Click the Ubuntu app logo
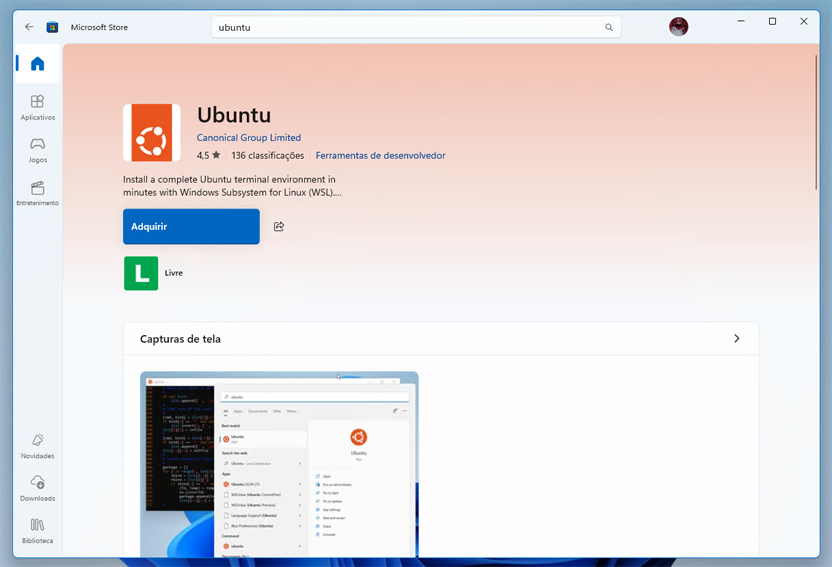This screenshot has height=567, width=832. click(152, 133)
